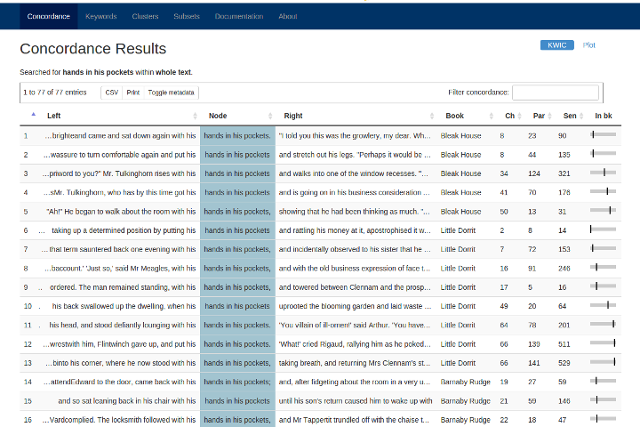Sort by the Par paragraph column
640x427 pixels.
539,116
